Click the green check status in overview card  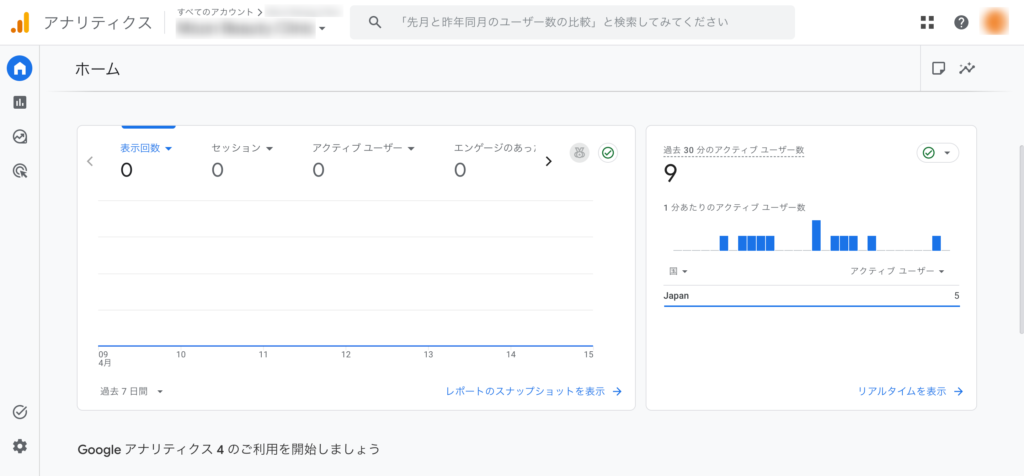tap(607, 153)
